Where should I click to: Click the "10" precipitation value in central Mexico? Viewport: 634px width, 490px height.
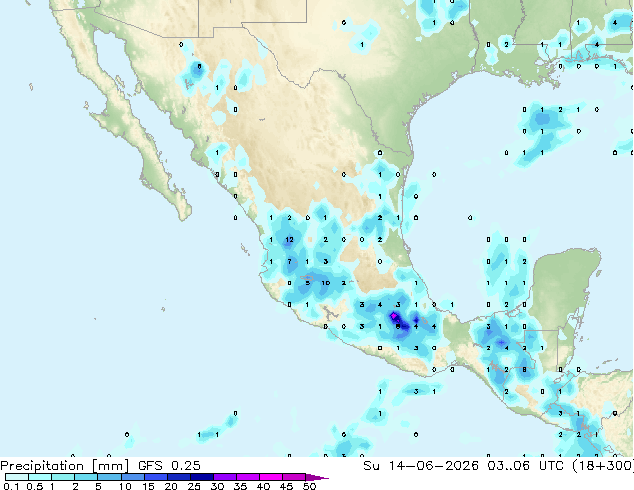(x=325, y=283)
